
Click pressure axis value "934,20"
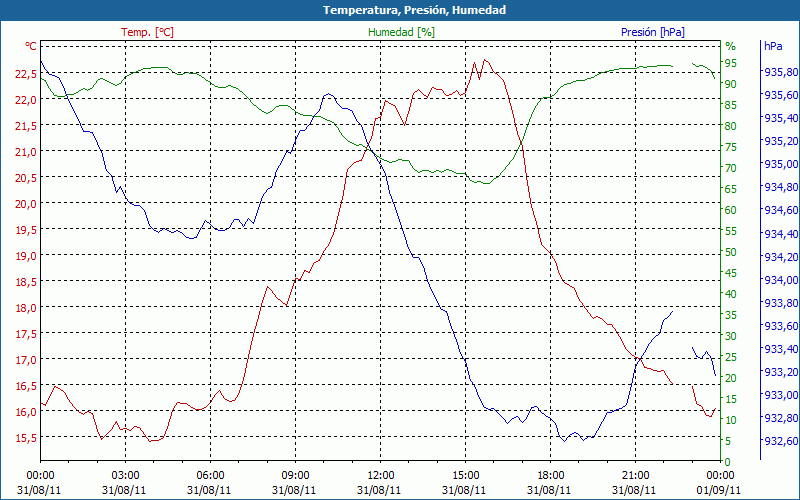click(x=781, y=257)
